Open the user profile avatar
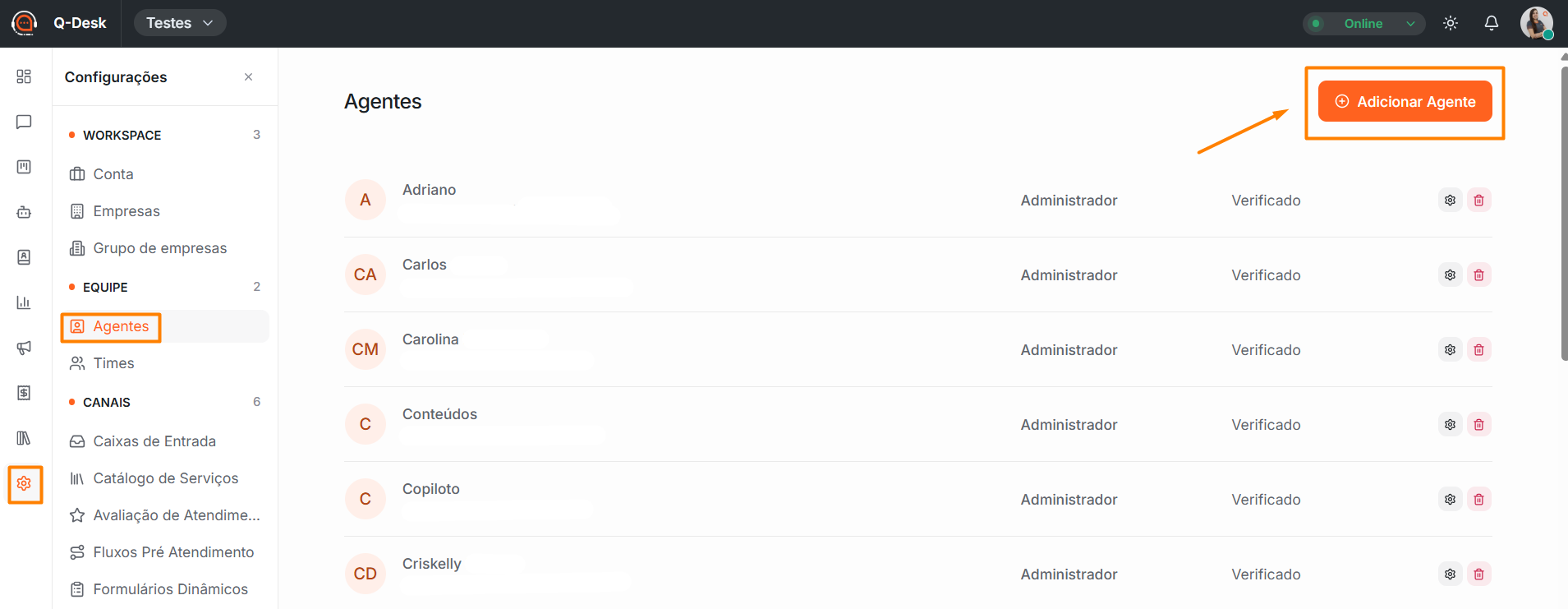1568x609 pixels. (1536, 23)
